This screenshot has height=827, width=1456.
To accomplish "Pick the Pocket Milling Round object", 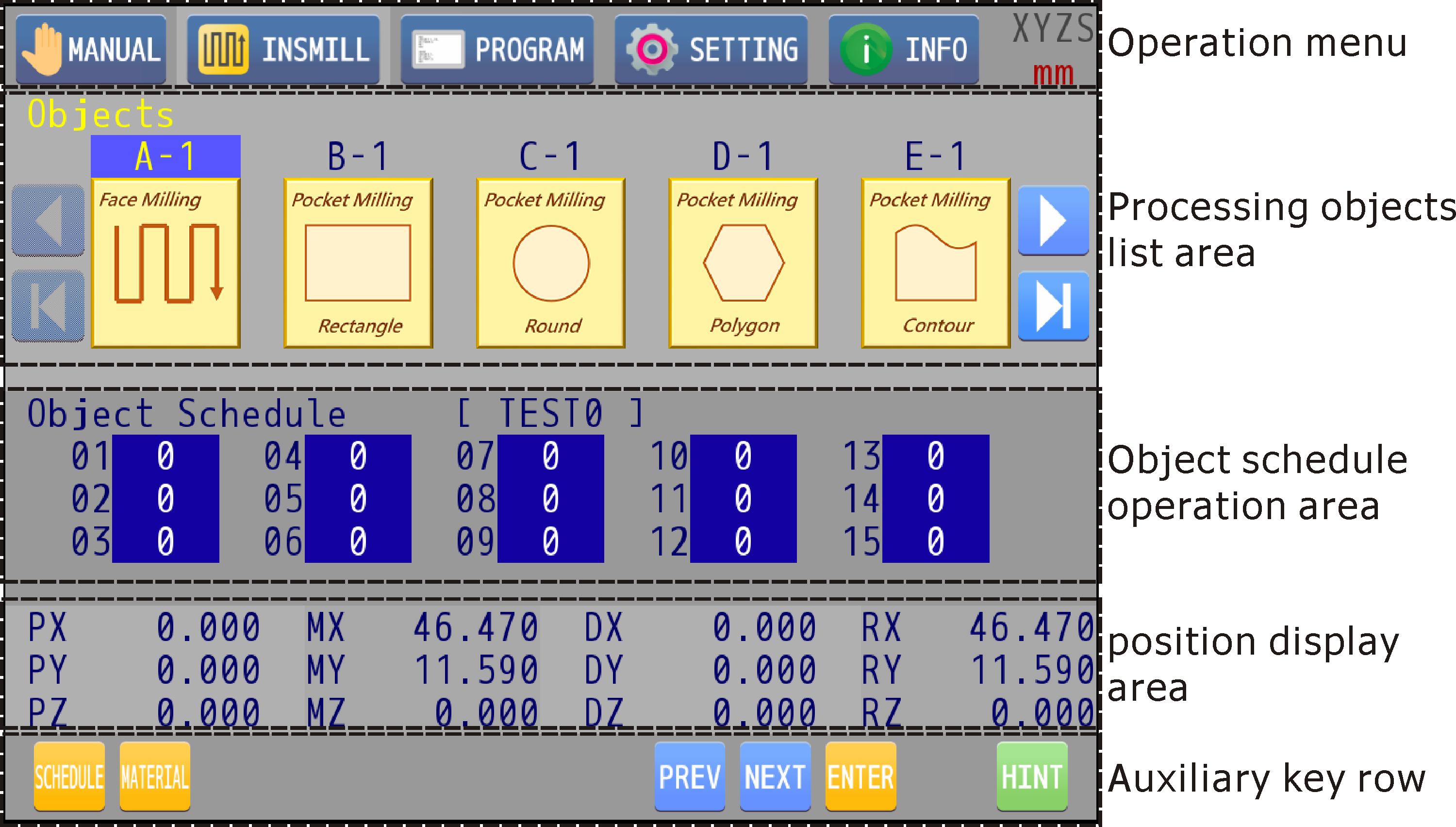I will (x=550, y=262).
